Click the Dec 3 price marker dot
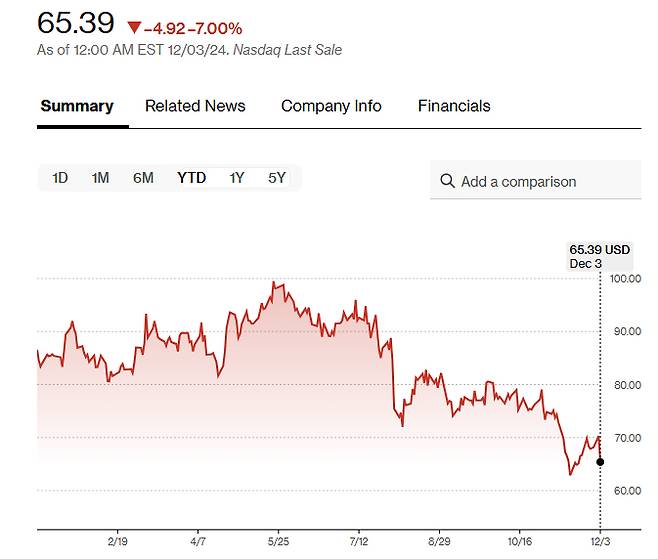This screenshot has height=559, width=658. 600,461
